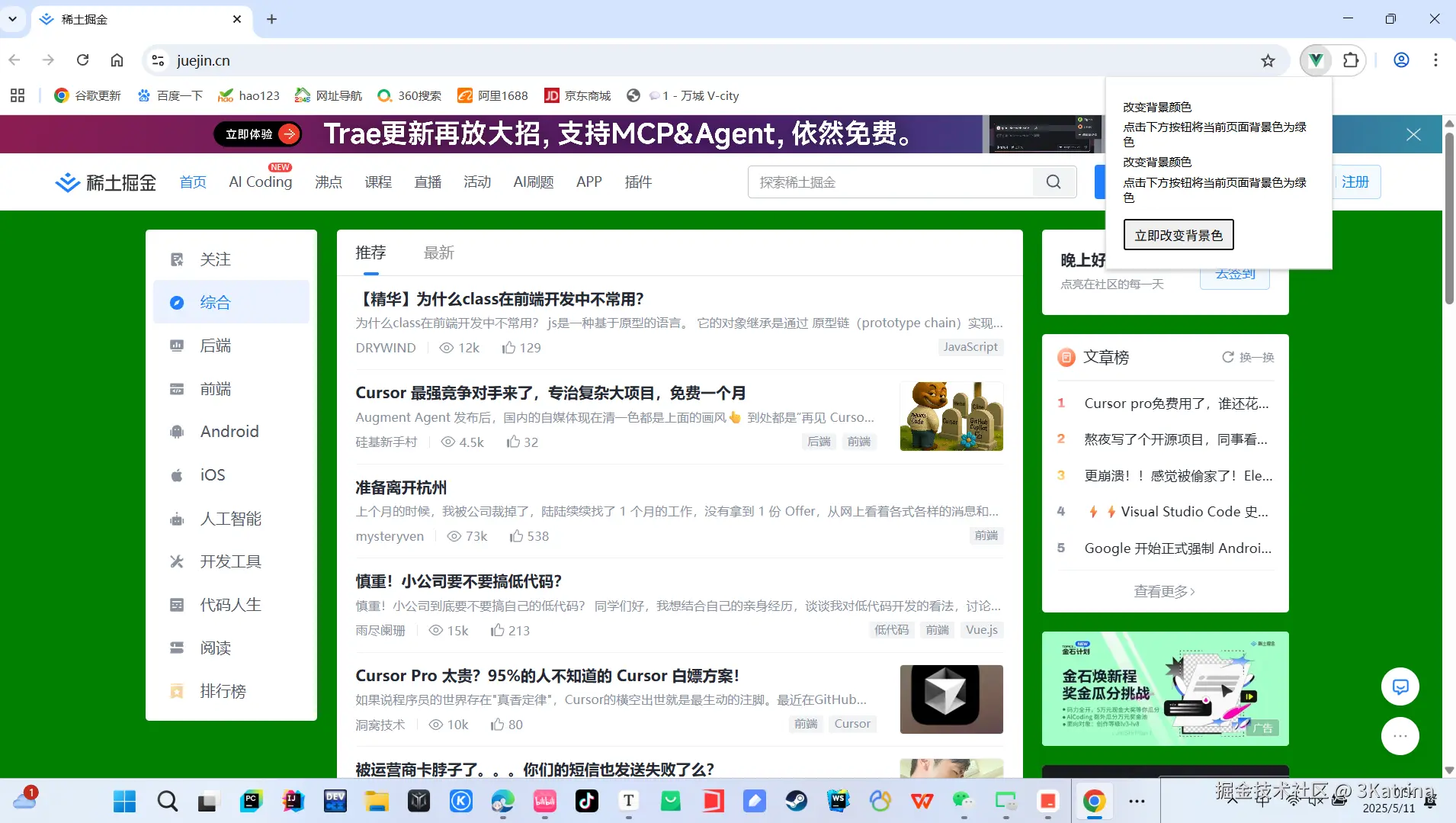Open bilibili from the taskbar

tap(544, 801)
